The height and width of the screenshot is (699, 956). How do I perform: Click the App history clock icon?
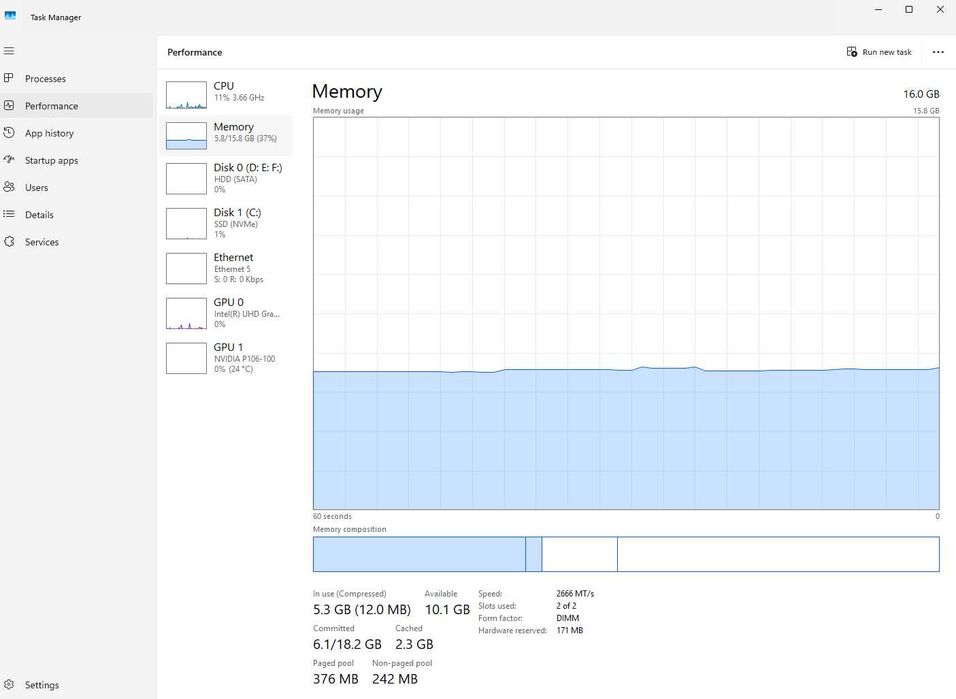[9, 132]
